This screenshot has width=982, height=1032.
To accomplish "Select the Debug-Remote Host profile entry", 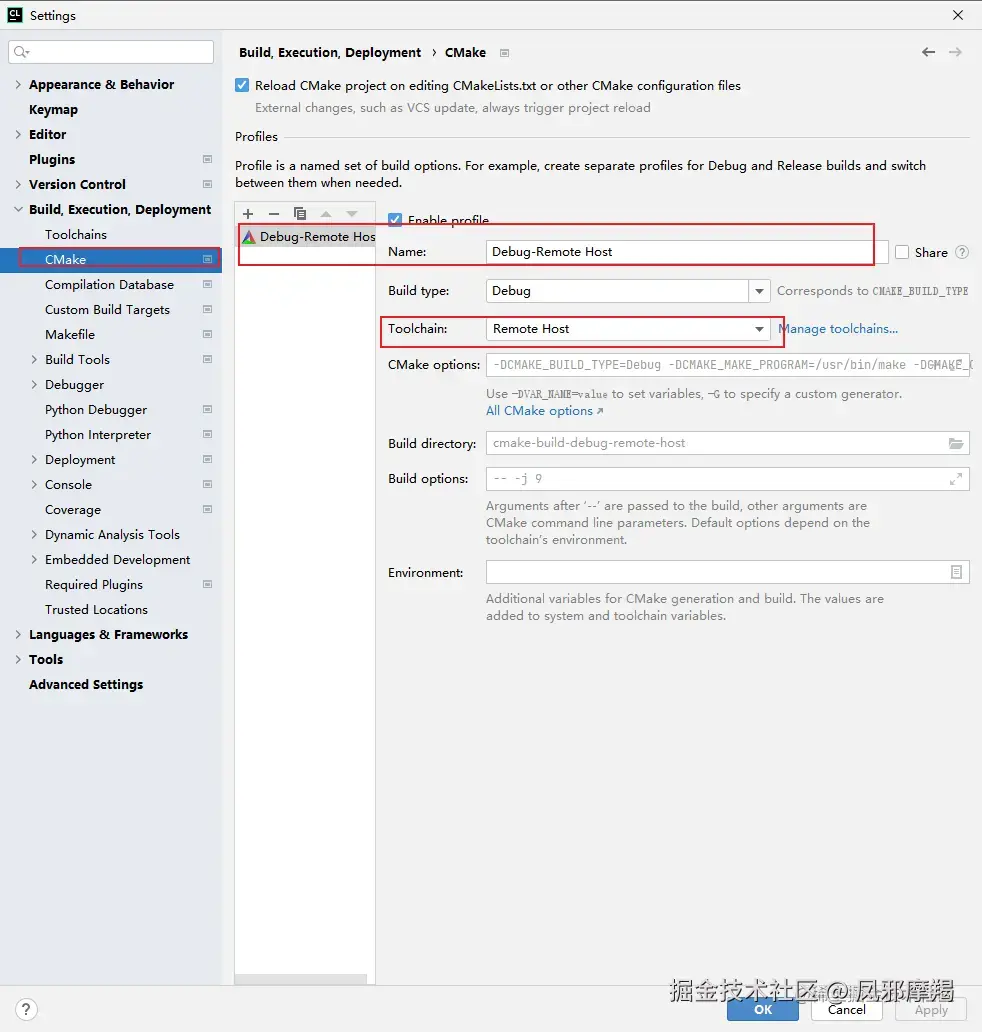I will 307,237.
